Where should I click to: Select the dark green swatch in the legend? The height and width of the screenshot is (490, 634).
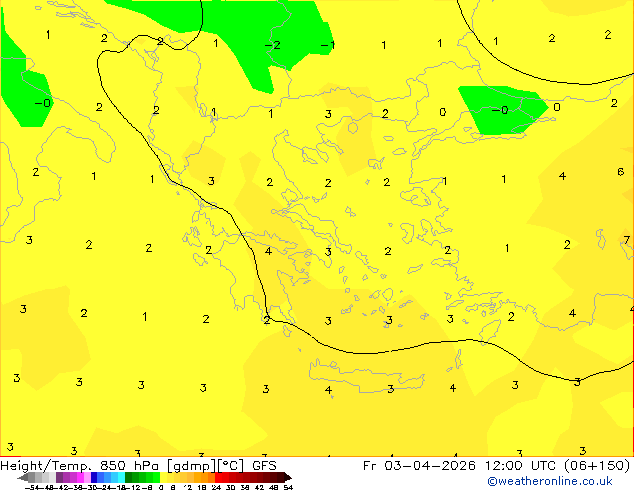129,477
